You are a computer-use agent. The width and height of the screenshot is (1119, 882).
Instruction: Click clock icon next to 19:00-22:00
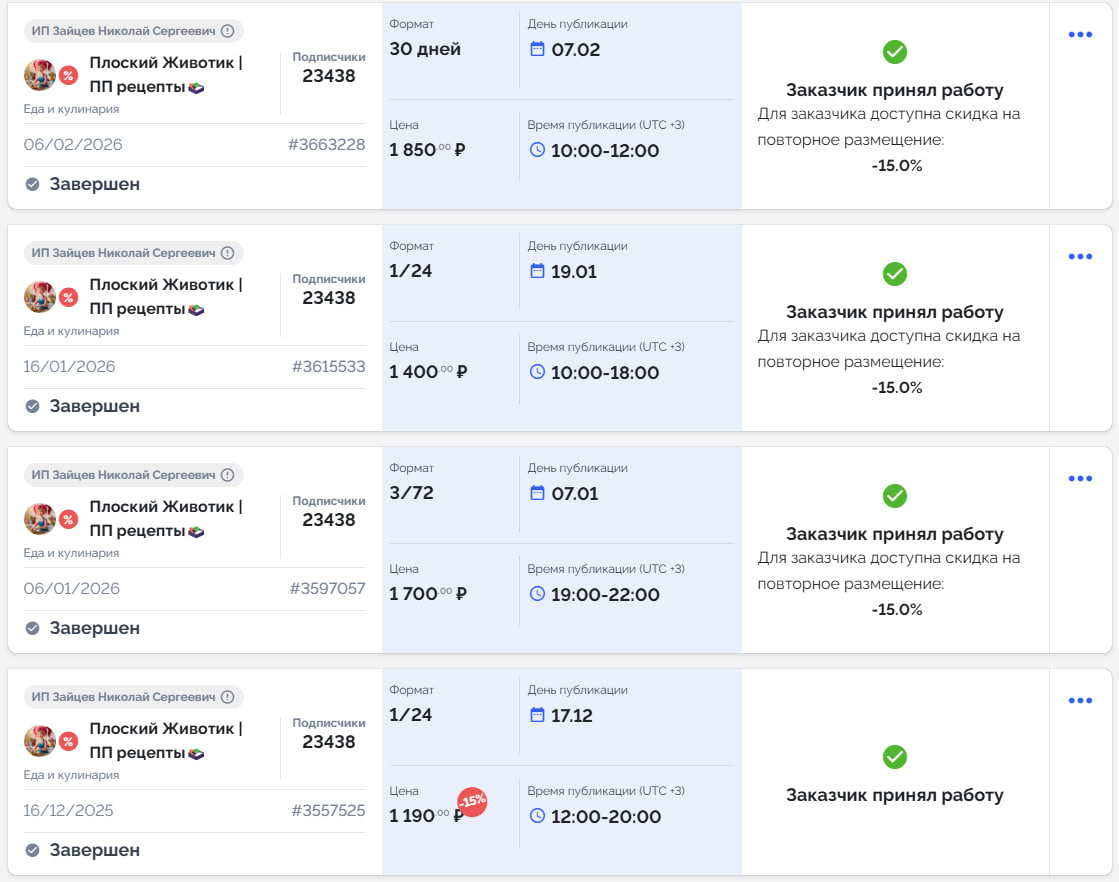(x=537, y=594)
